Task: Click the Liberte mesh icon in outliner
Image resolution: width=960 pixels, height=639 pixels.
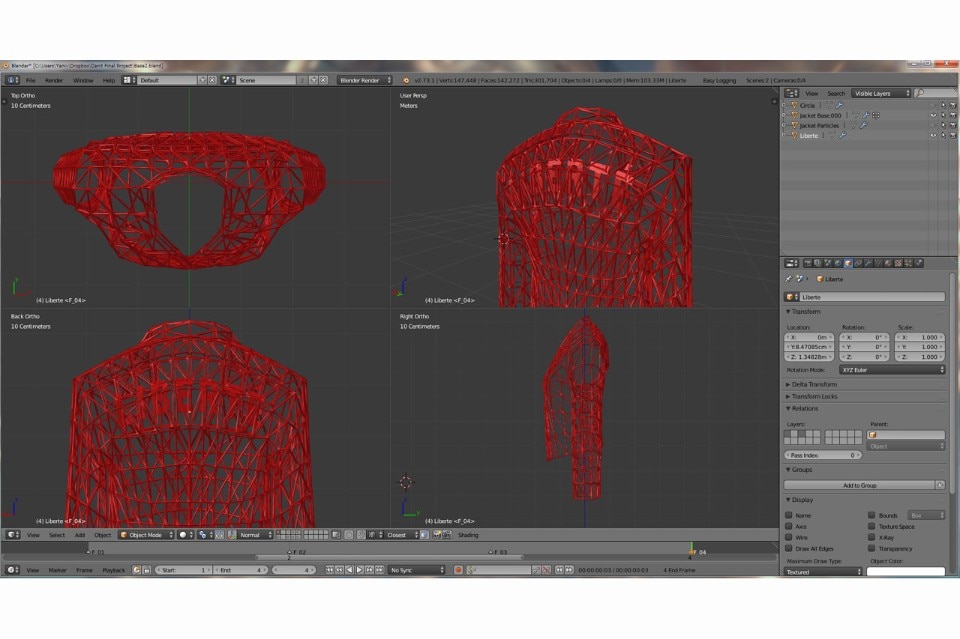Action: coord(795,135)
